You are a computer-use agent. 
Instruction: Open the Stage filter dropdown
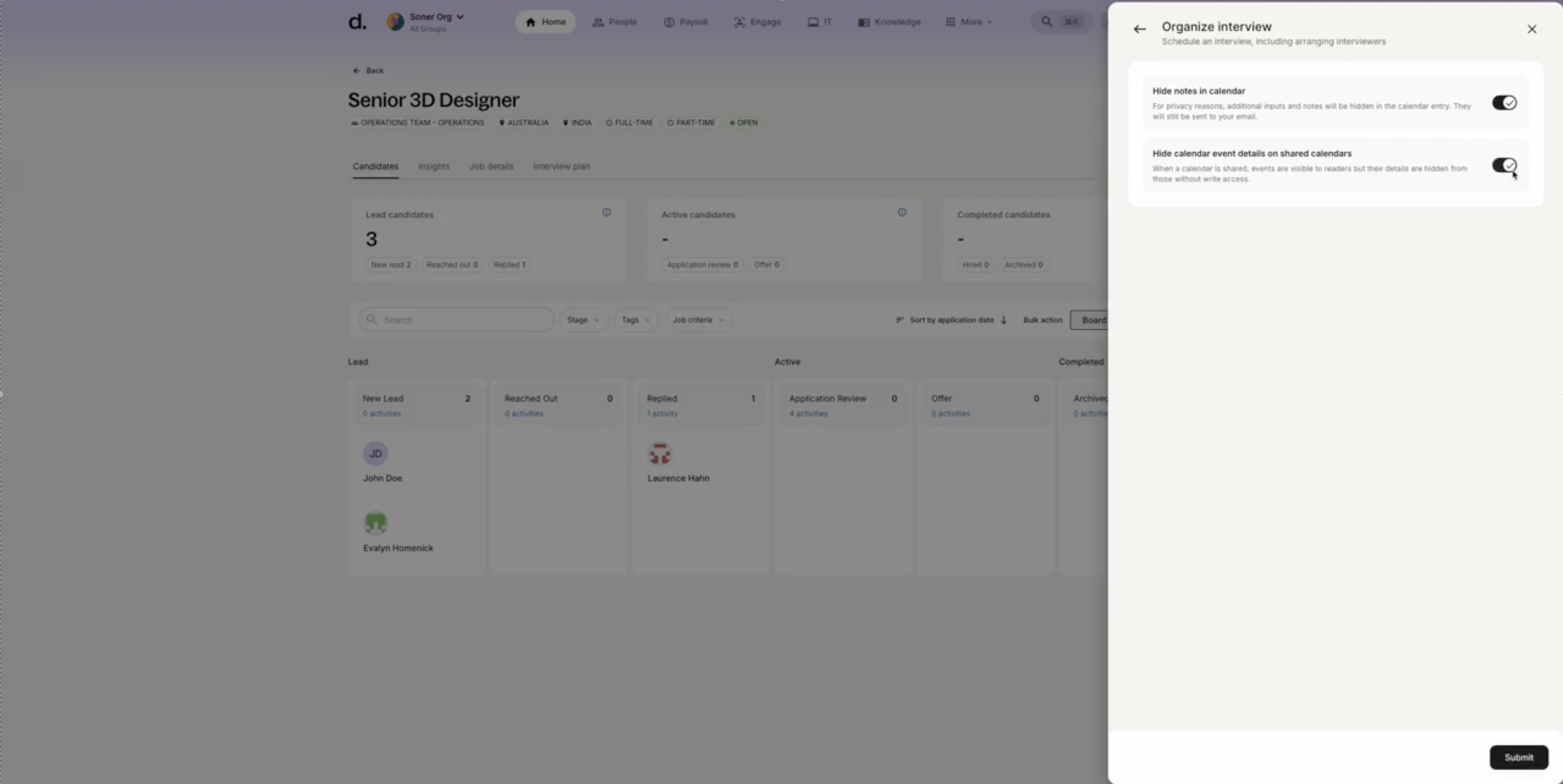pyautogui.click(x=583, y=320)
